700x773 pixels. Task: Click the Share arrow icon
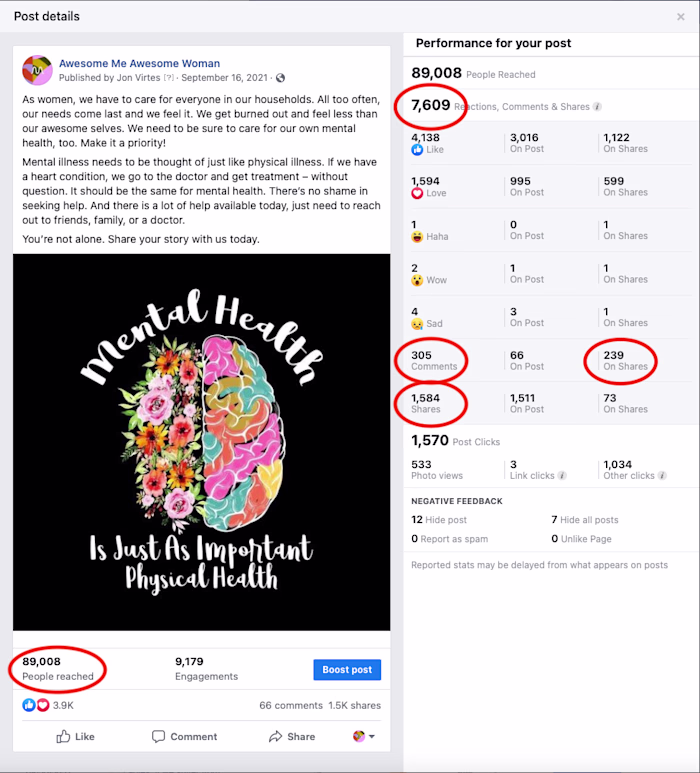click(275, 737)
